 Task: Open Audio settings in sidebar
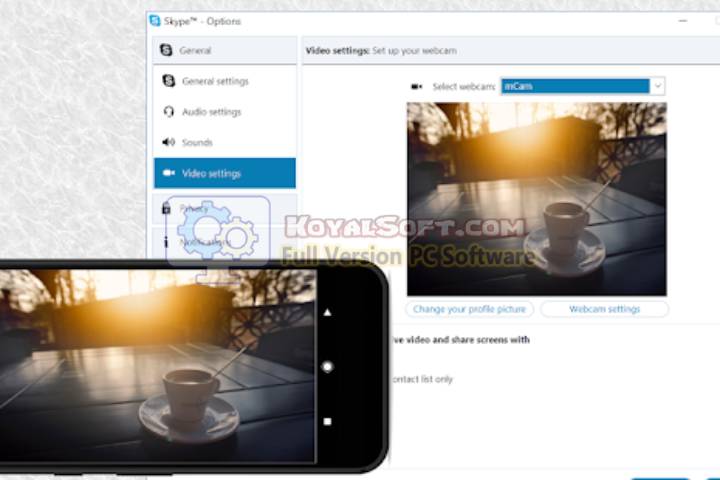(x=225, y=112)
